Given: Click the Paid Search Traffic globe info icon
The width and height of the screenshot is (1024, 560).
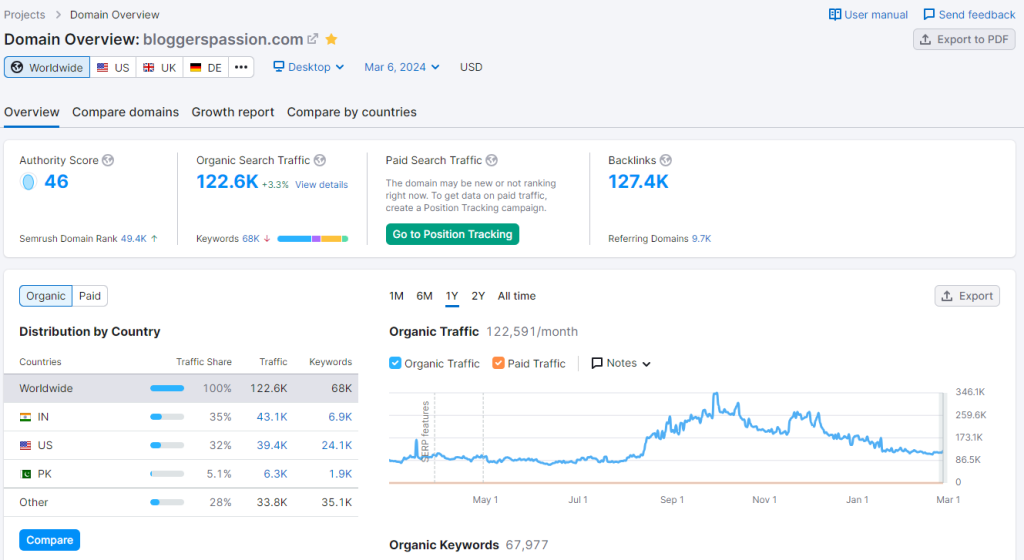Looking at the screenshot, I should click(491, 160).
